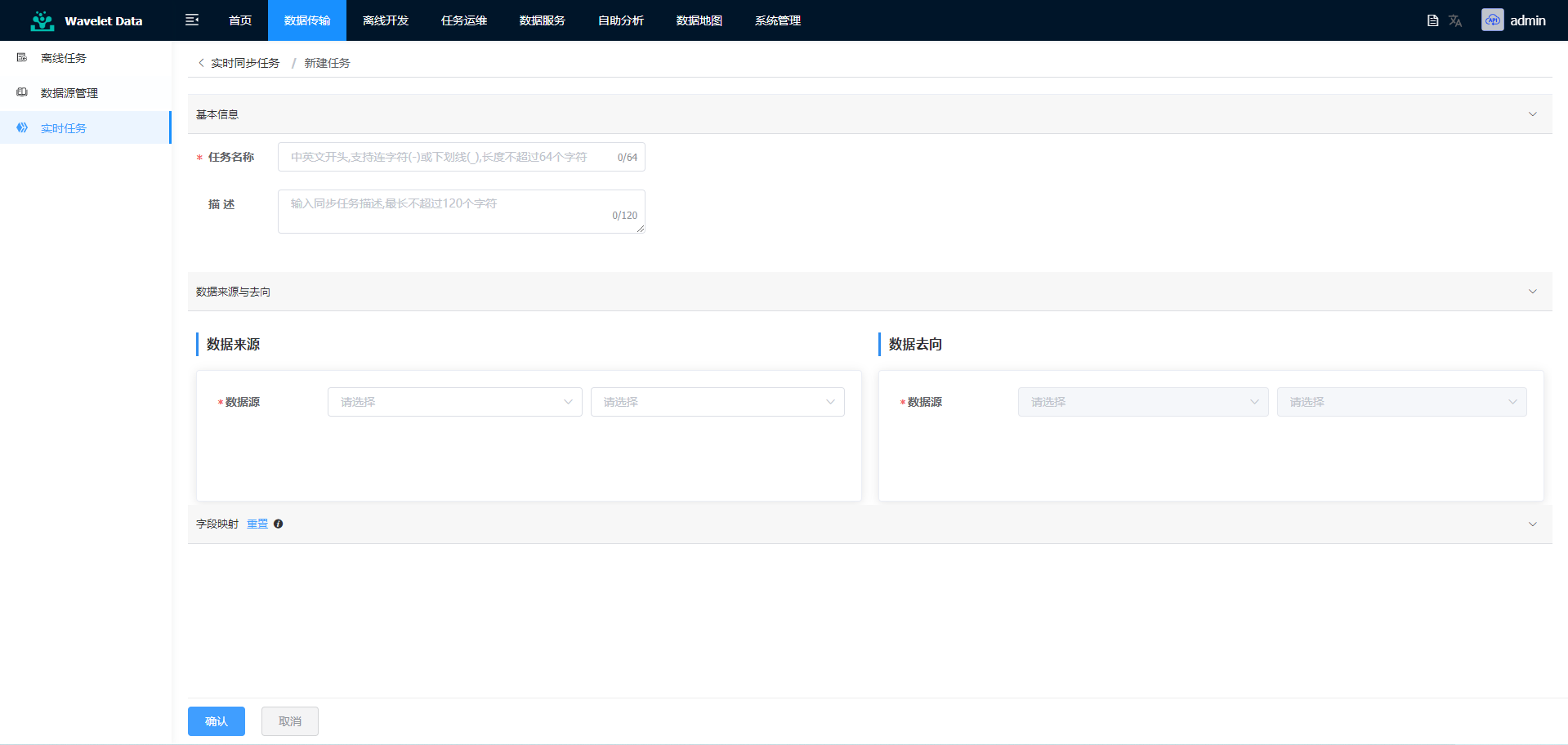Switch language with the translate icon
Viewport: 1568px width, 745px height.
(x=1455, y=20)
